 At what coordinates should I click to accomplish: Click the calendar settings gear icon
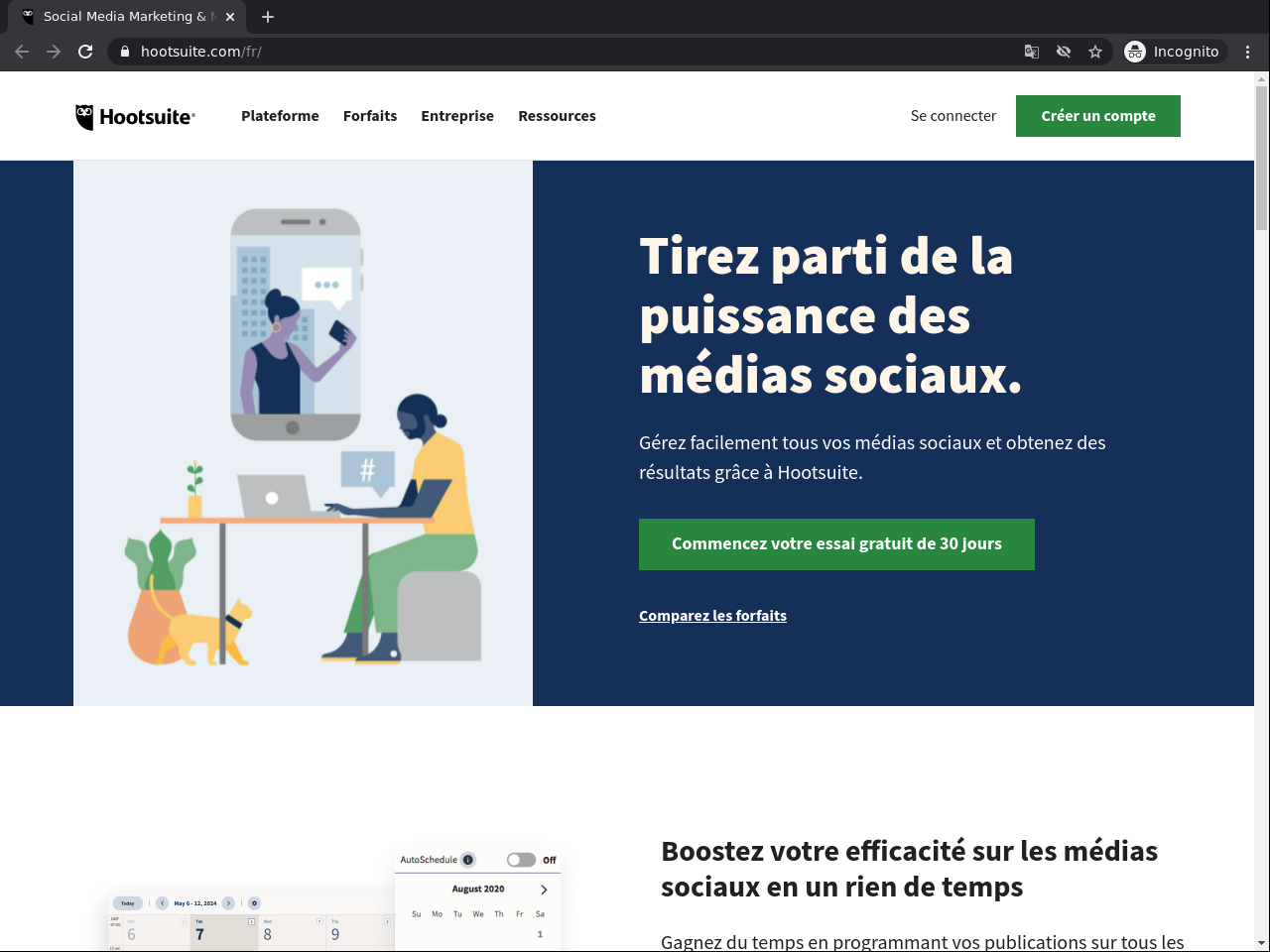pyautogui.click(x=254, y=903)
